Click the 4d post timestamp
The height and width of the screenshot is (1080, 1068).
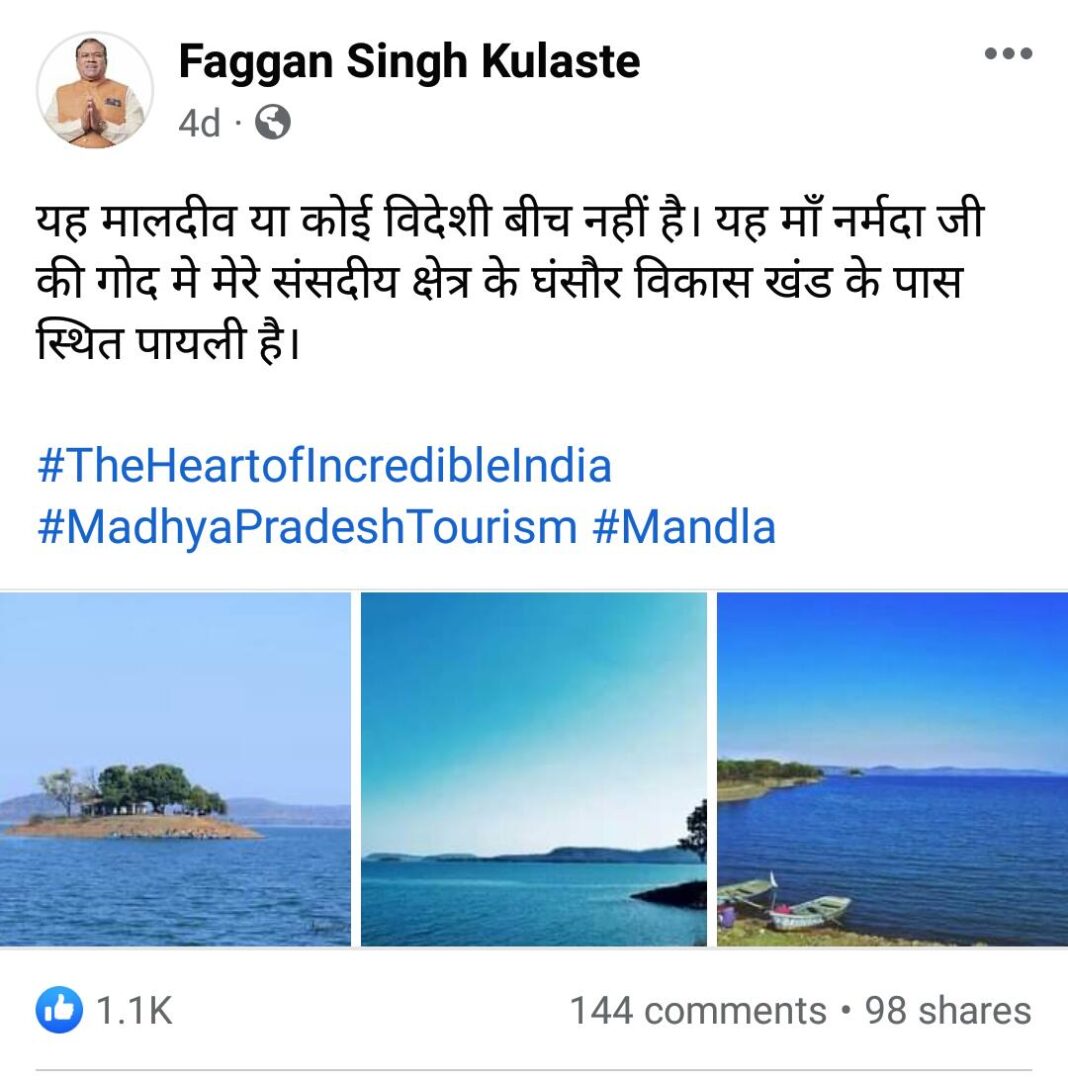(199, 123)
